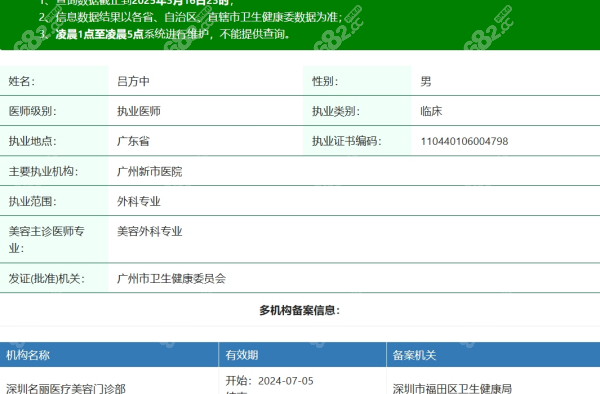Click the 执业类别 label
Screen dimensions: 600x394
pyautogui.click(x=336, y=111)
